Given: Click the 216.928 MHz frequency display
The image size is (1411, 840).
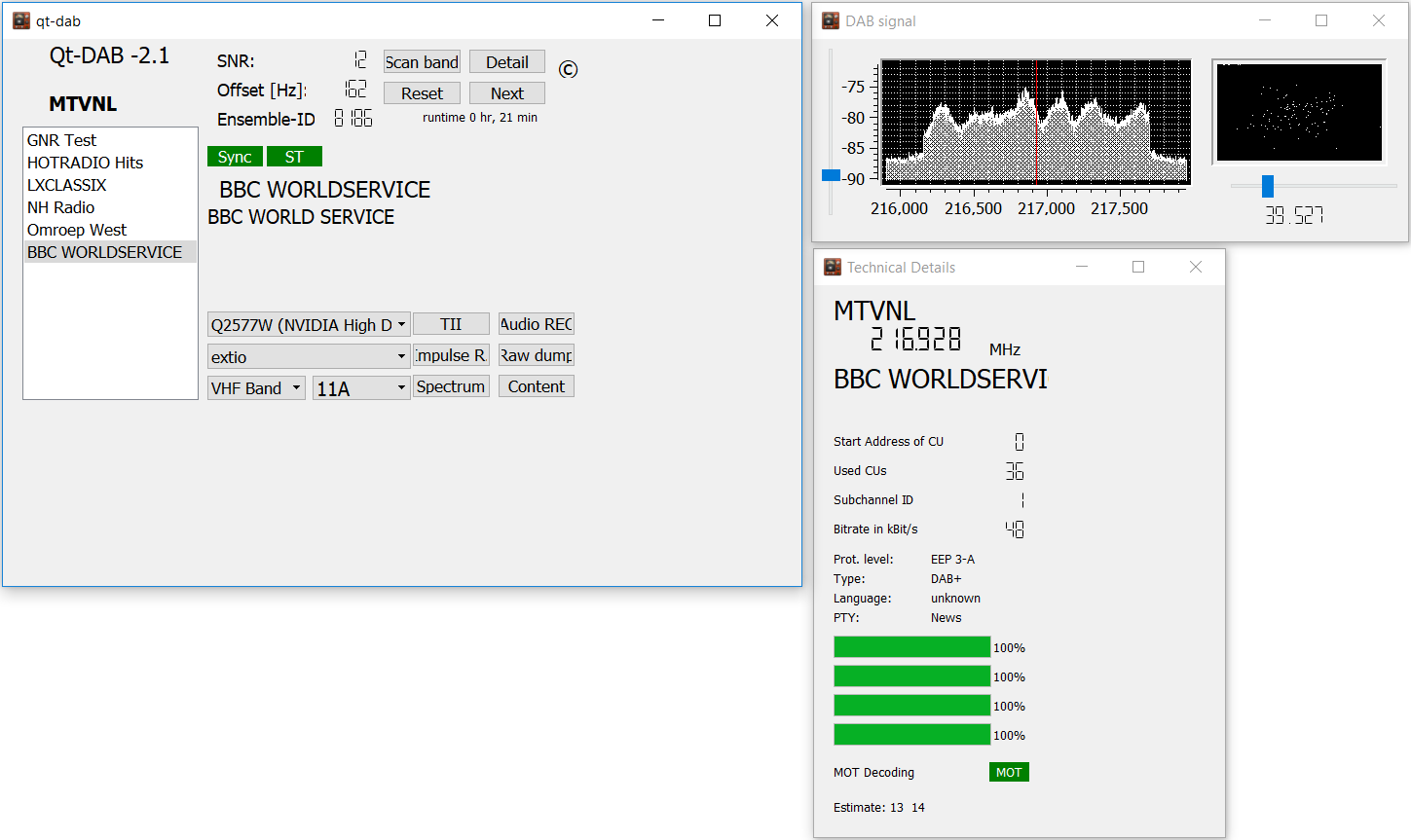Looking at the screenshot, I should point(915,339).
